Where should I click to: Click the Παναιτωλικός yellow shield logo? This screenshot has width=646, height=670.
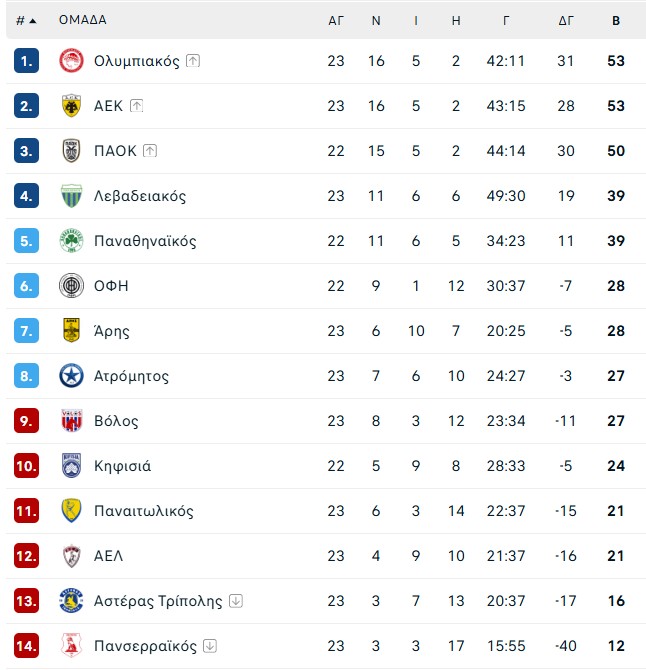click(x=71, y=511)
